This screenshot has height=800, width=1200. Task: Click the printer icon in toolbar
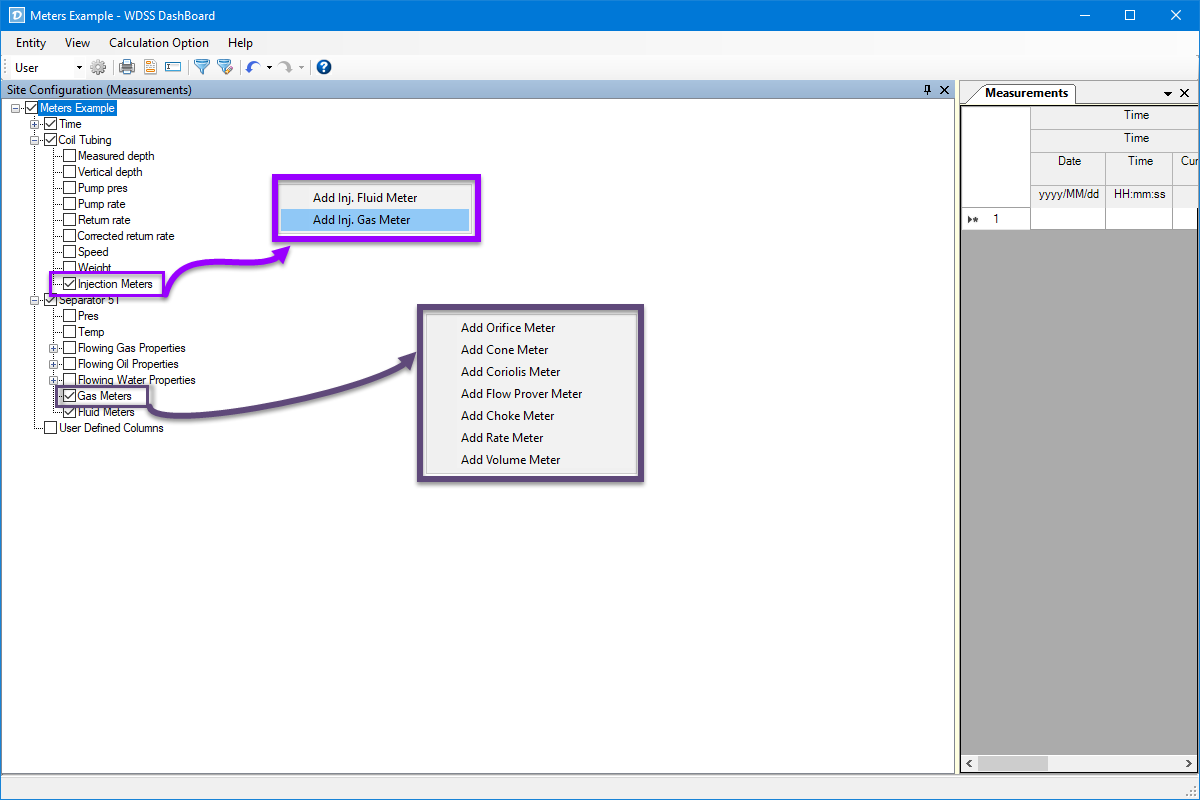[x=127, y=67]
